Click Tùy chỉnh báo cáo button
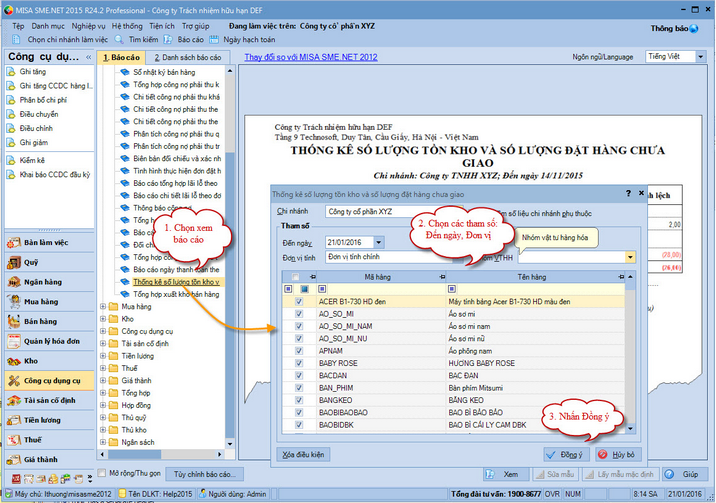The width and height of the screenshot is (716, 503). pyautogui.click(x=205, y=474)
